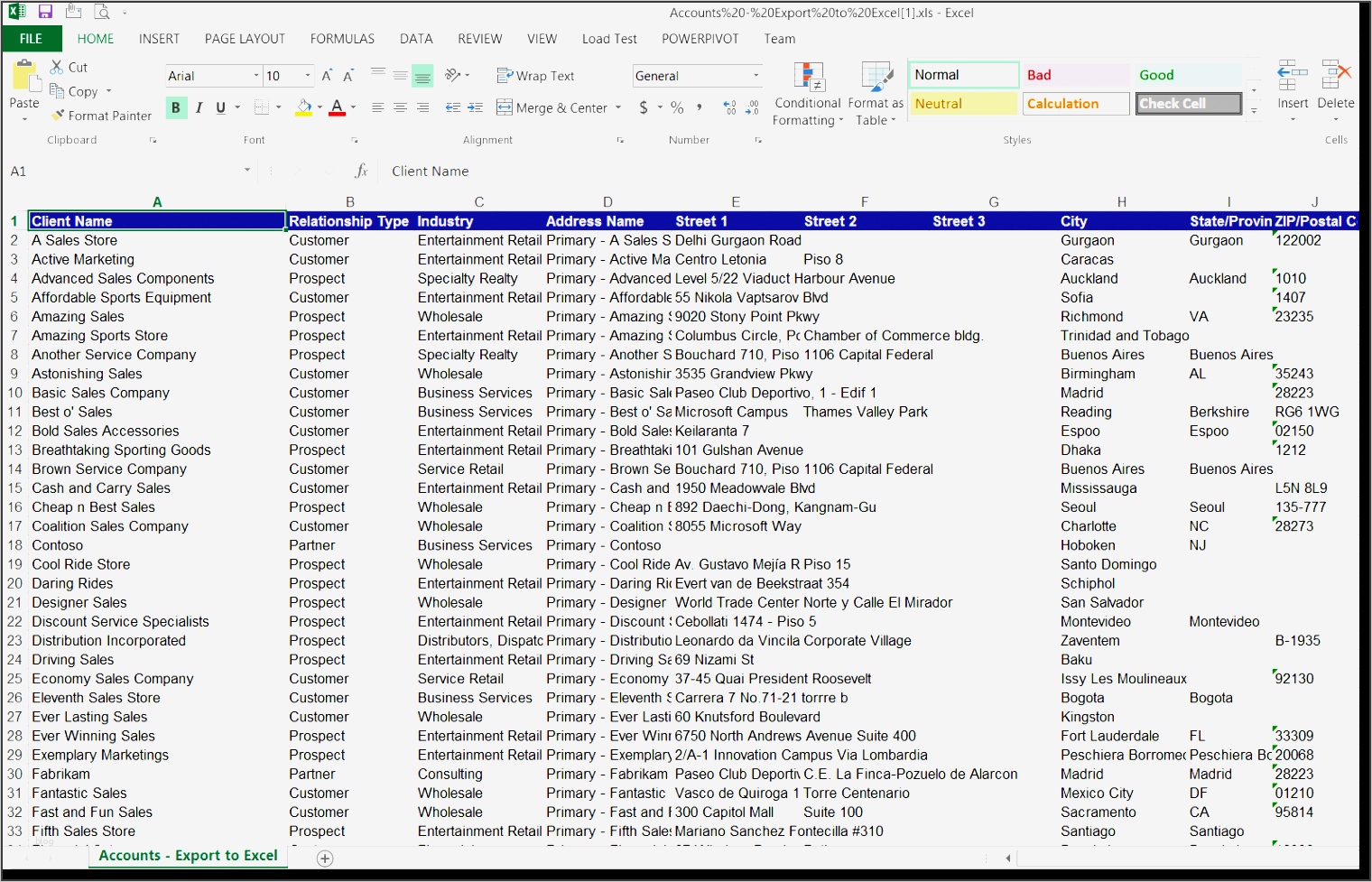Expand the Fill Color dropdown arrow

pos(318,107)
